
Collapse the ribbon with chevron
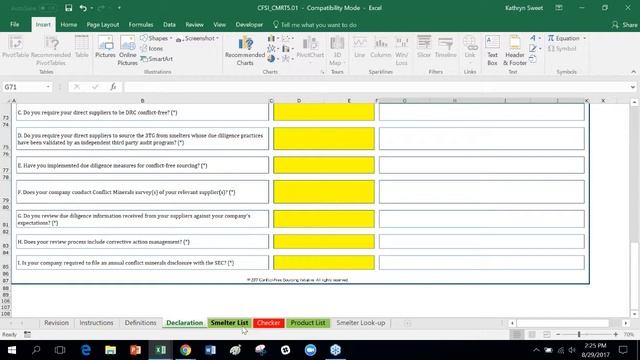coord(633,72)
